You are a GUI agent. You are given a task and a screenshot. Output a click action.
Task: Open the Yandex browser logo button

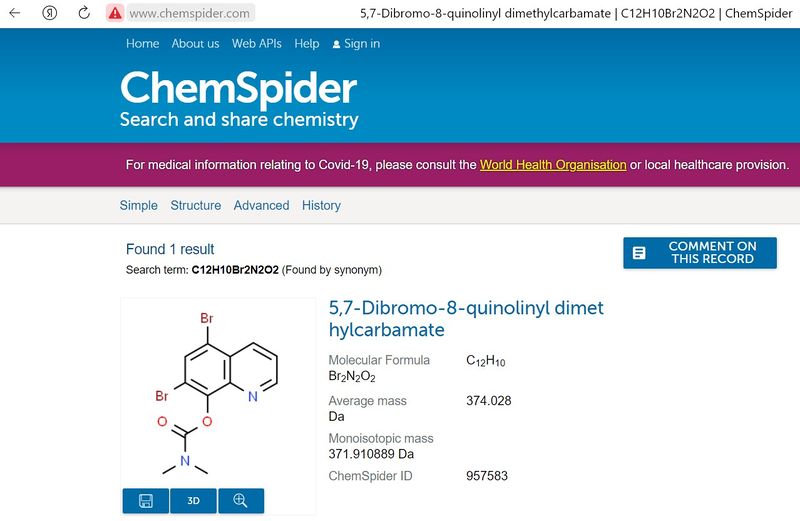coord(49,13)
